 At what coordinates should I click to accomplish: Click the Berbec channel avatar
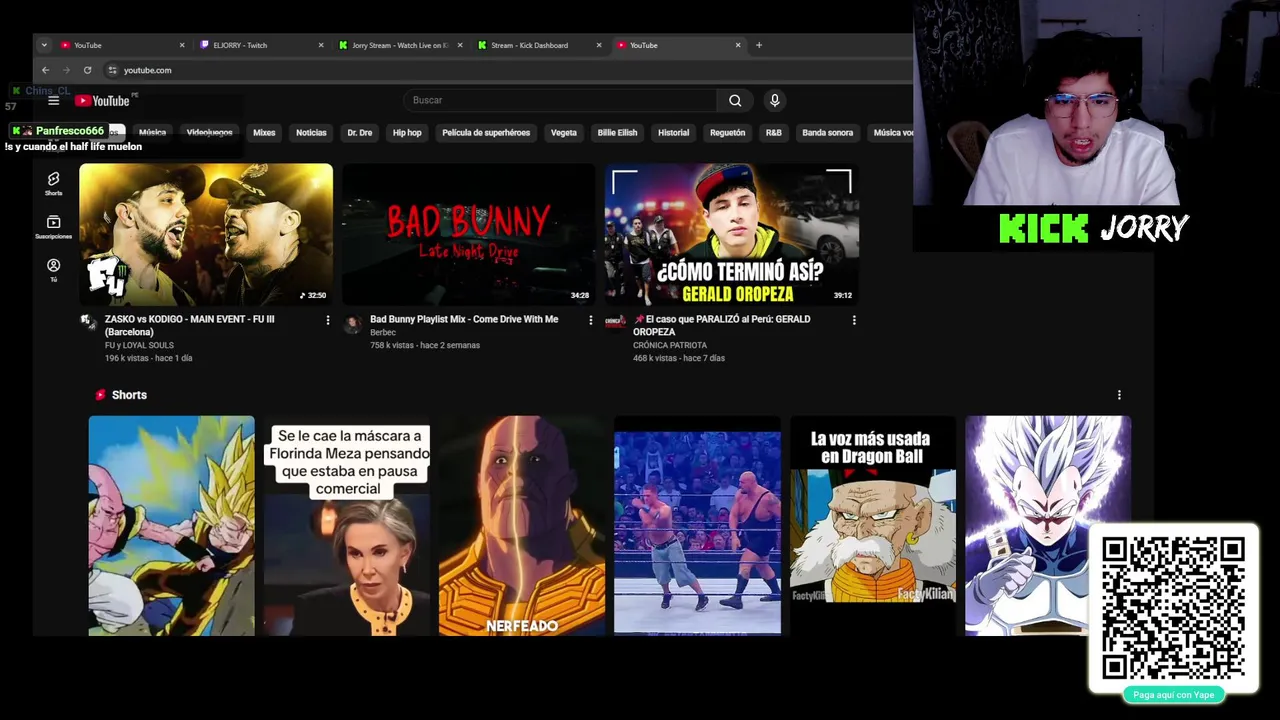tap(352, 323)
